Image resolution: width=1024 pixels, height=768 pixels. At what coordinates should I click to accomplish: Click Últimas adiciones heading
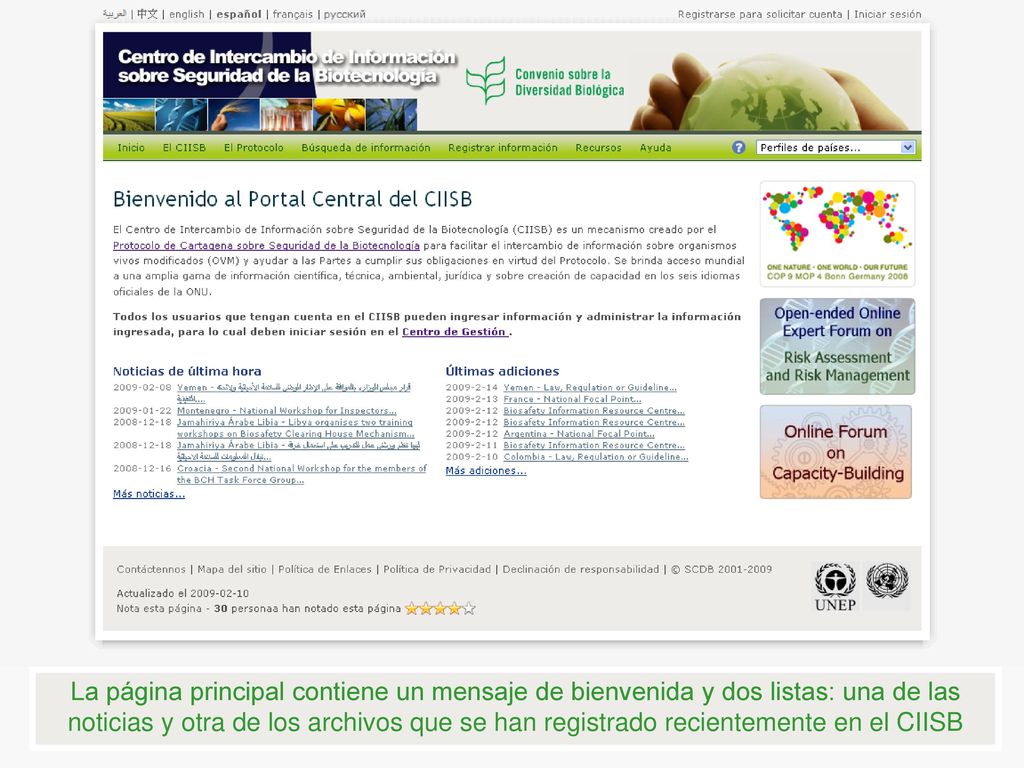(502, 371)
